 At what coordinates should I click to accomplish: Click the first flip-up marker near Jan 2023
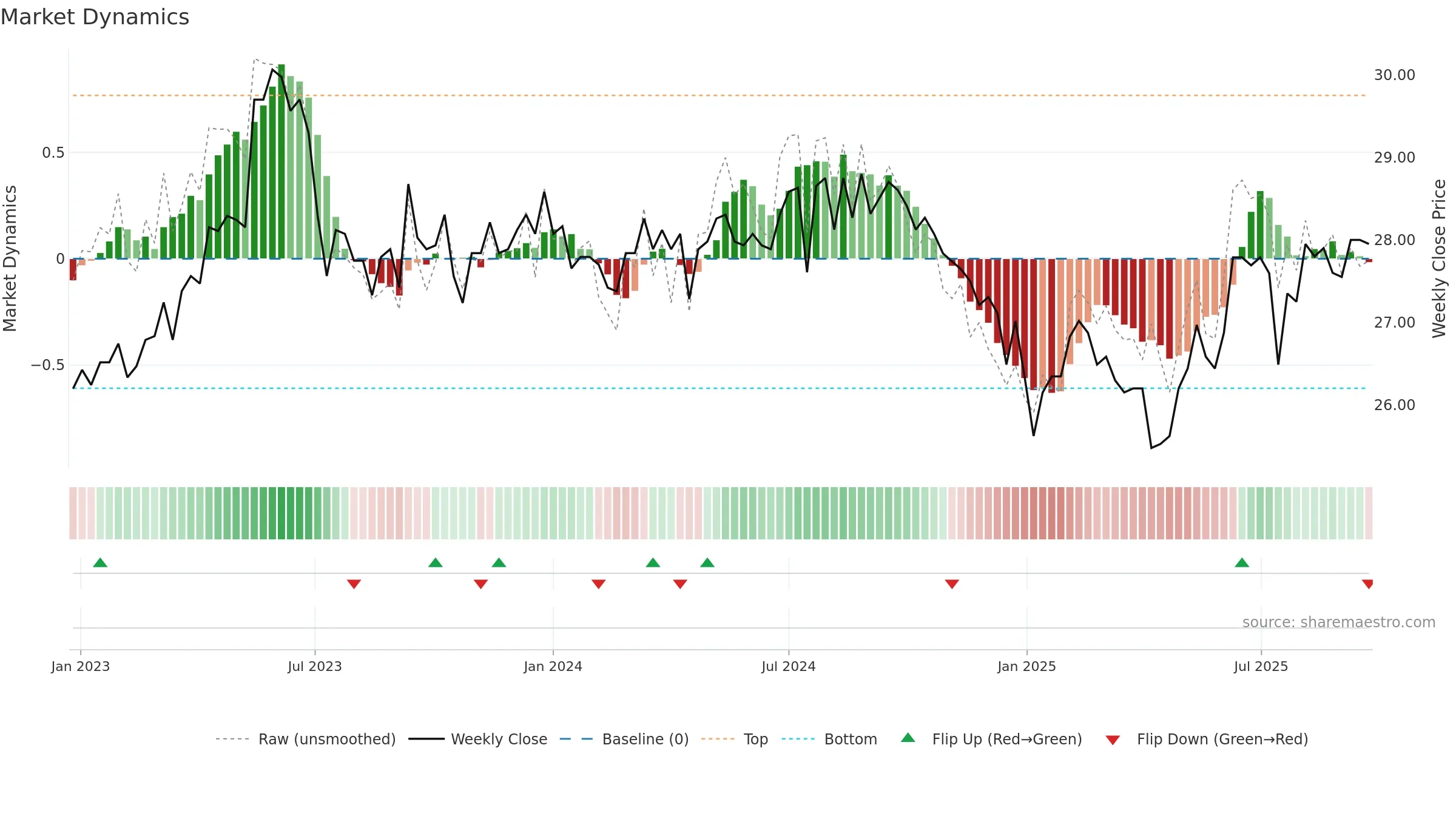tap(100, 562)
